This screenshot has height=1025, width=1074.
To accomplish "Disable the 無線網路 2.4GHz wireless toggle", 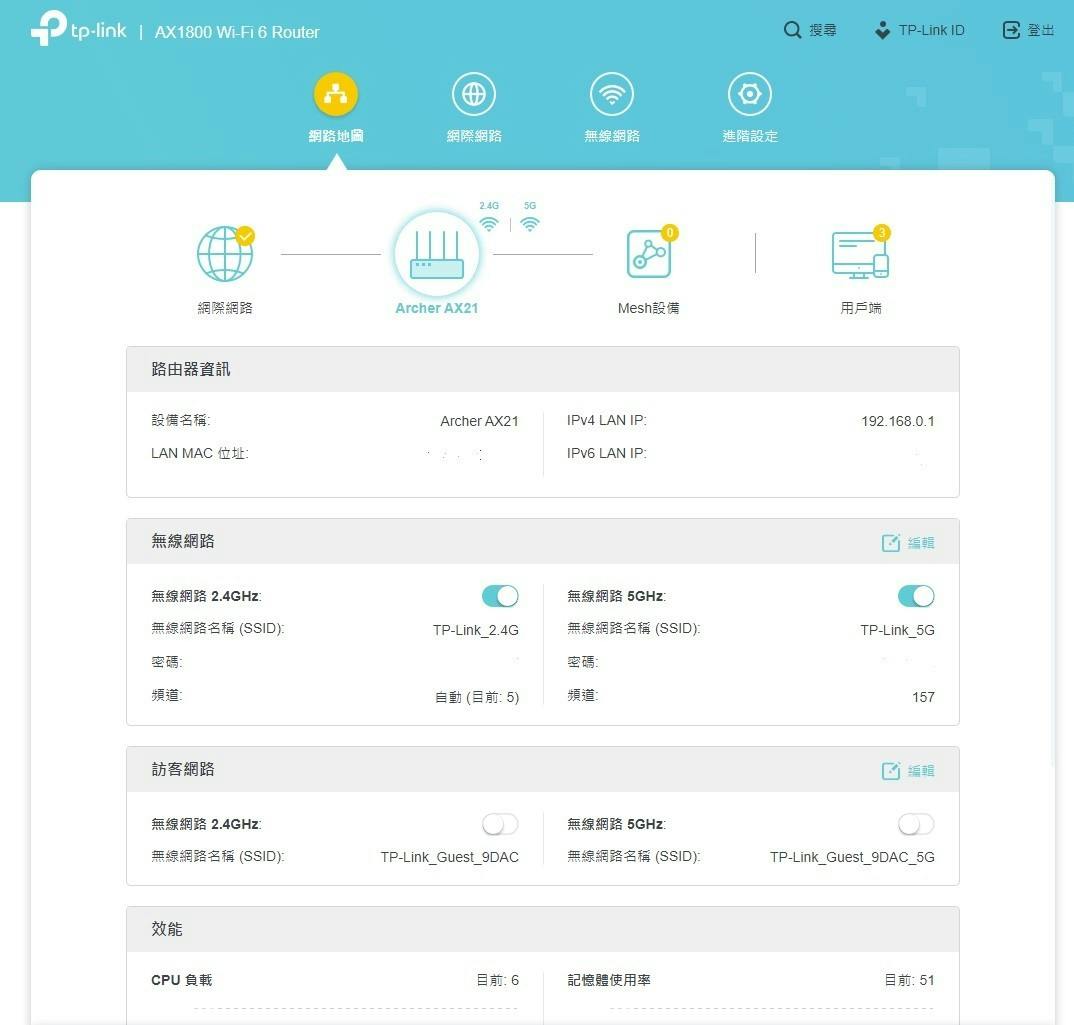I will (500, 596).
